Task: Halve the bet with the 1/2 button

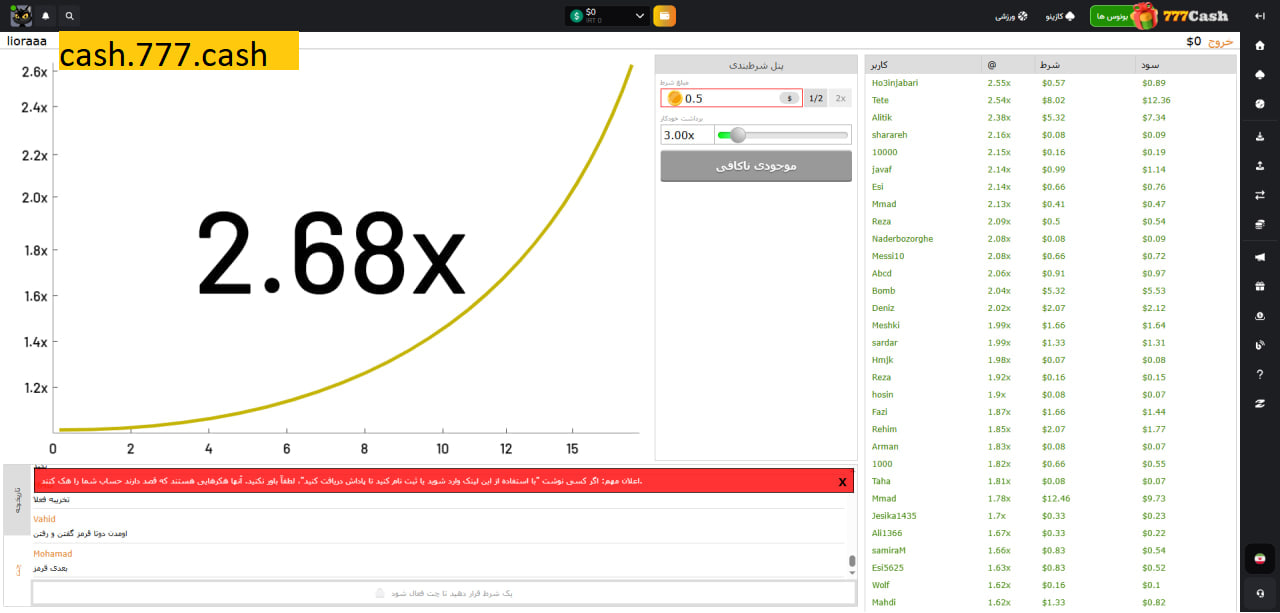Action: pos(816,98)
